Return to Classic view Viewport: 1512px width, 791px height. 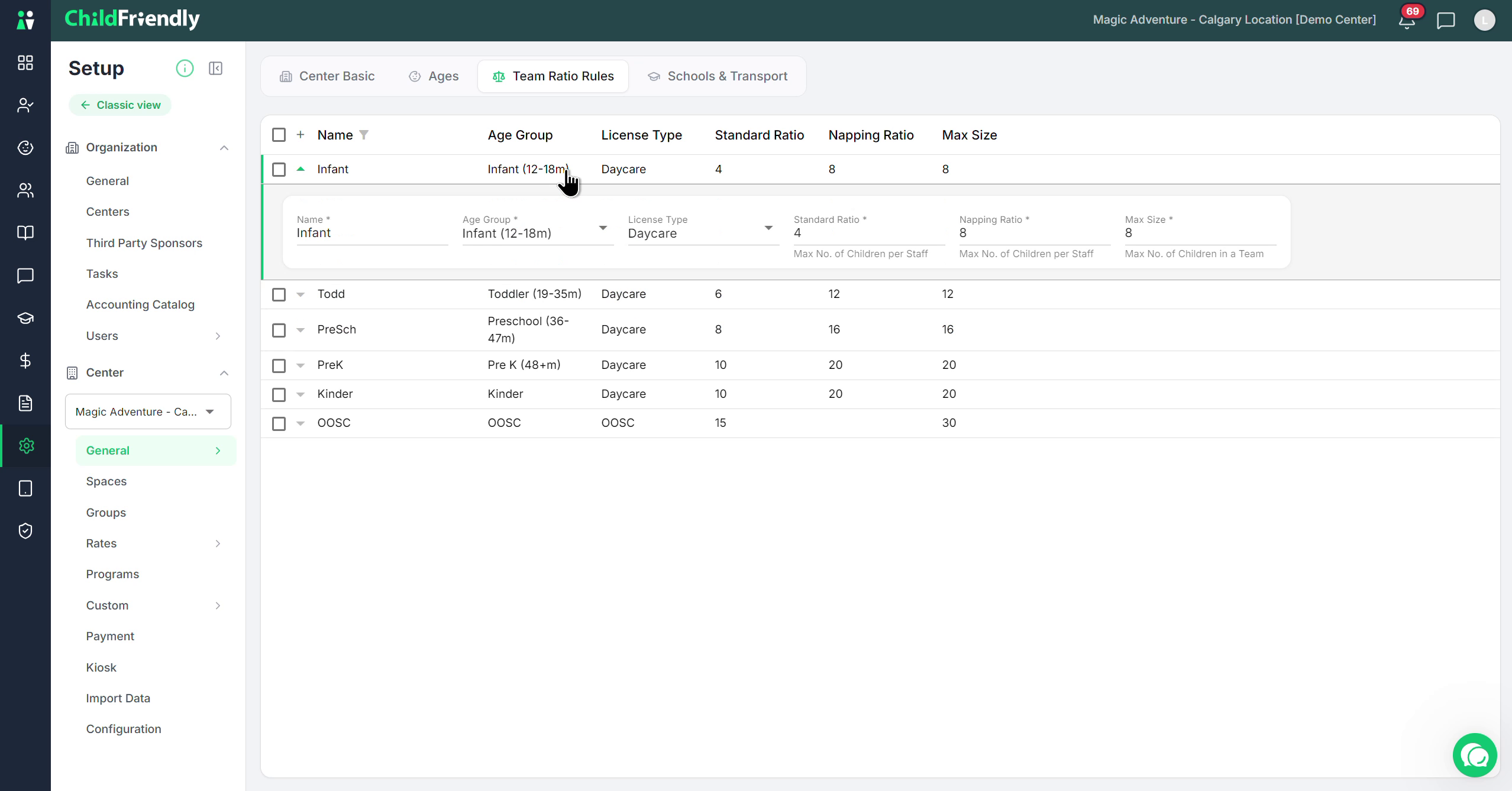pyautogui.click(x=120, y=105)
